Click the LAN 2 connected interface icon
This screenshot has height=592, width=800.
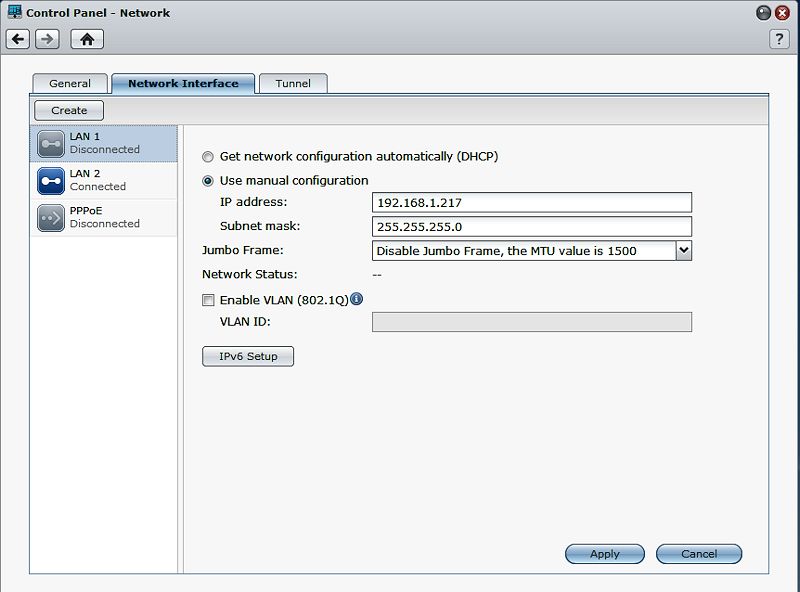[x=51, y=181]
